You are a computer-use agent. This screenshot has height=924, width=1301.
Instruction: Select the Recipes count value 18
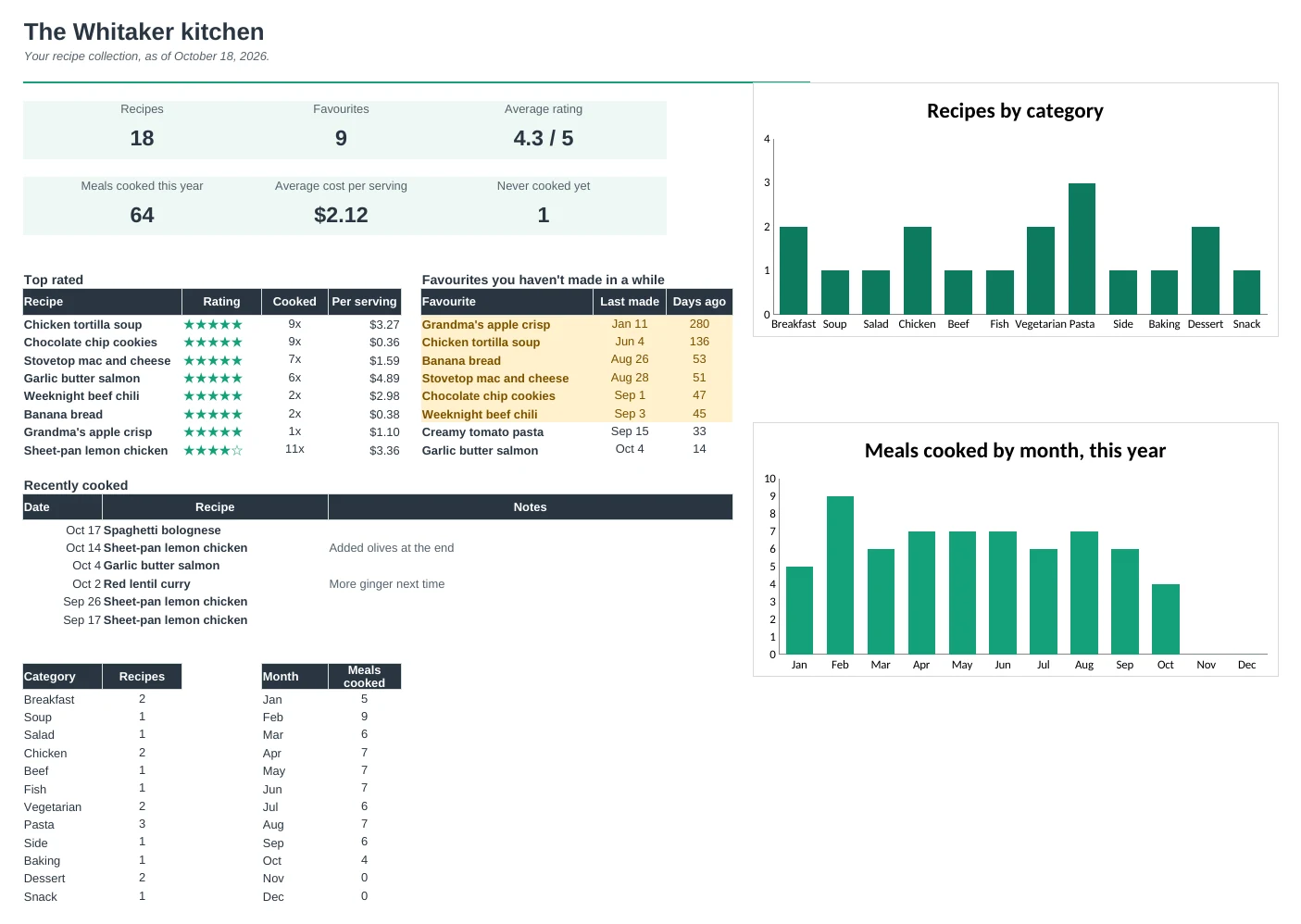[142, 139]
